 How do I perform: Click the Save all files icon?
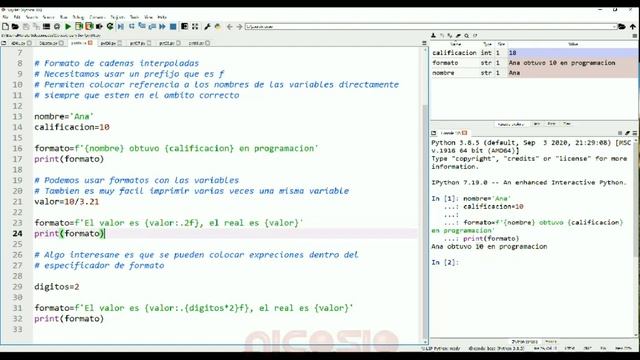coord(36,27)
